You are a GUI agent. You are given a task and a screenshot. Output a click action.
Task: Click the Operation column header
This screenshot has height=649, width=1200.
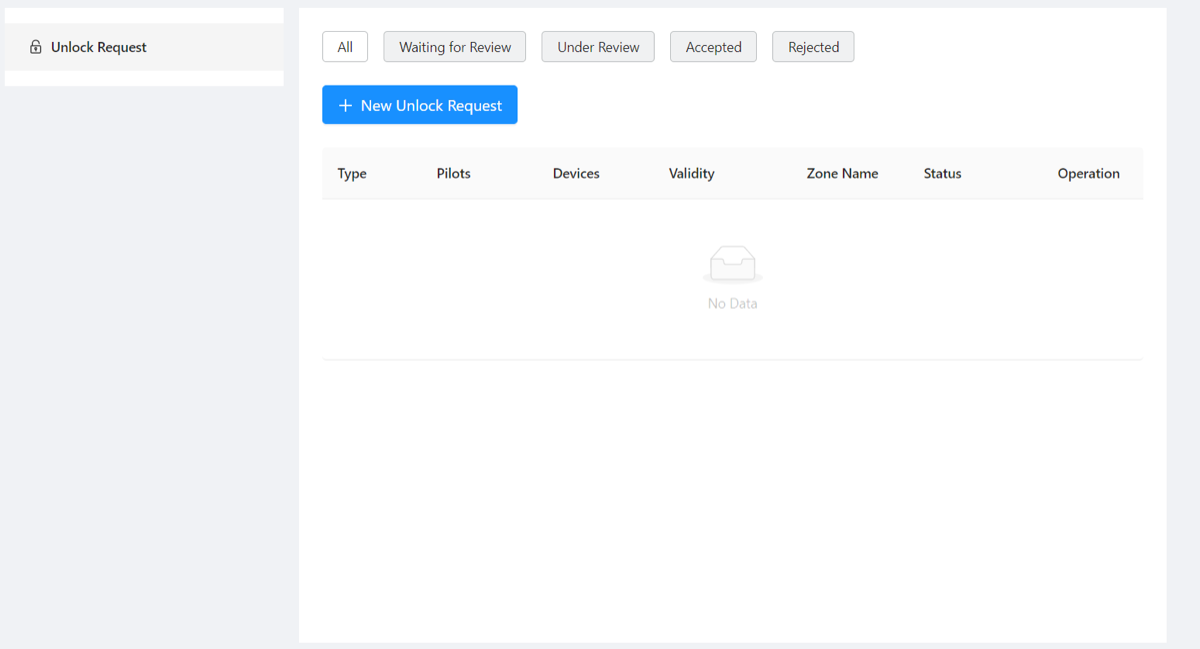(1088, 173)
